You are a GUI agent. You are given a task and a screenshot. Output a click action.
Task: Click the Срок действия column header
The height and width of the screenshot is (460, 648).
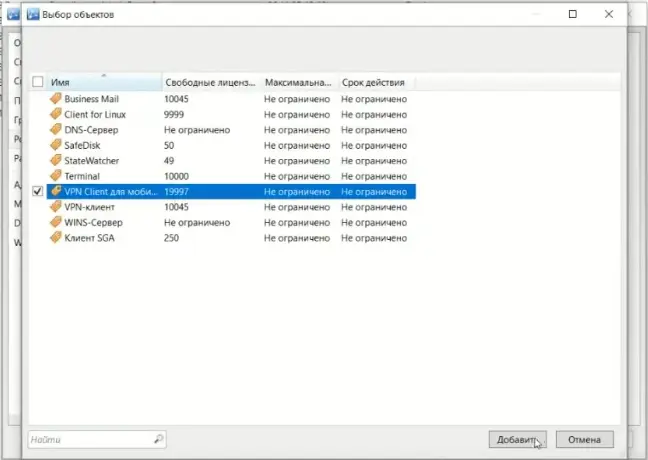coord(376,82)
